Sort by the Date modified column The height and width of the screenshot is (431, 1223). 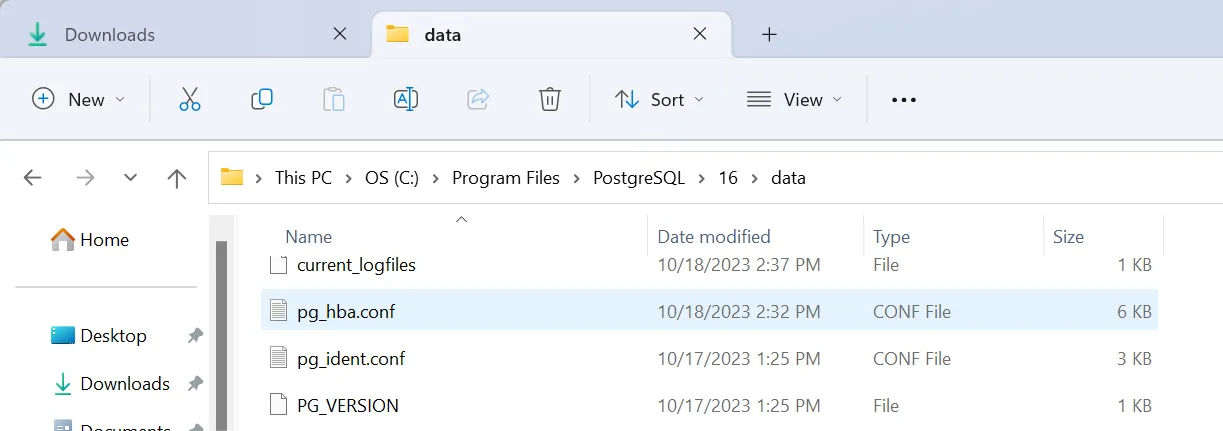(714, 237)
